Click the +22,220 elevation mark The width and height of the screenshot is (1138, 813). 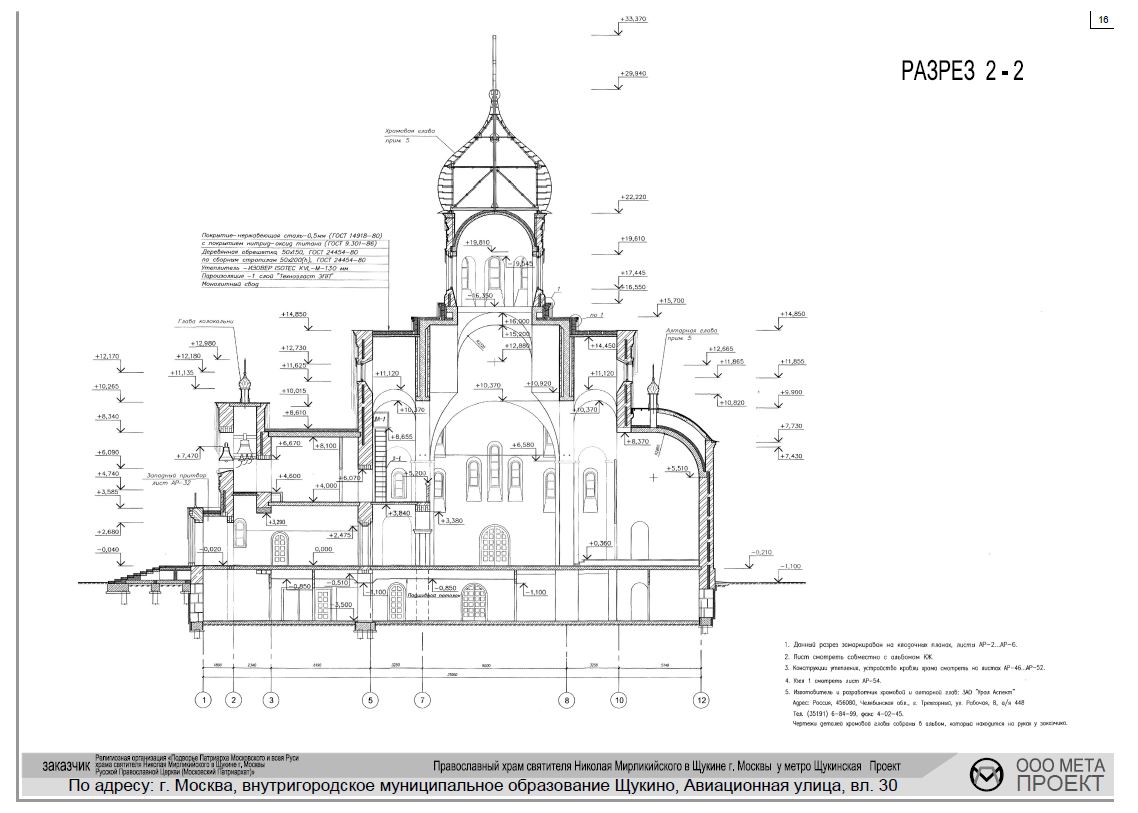point(633,198)
